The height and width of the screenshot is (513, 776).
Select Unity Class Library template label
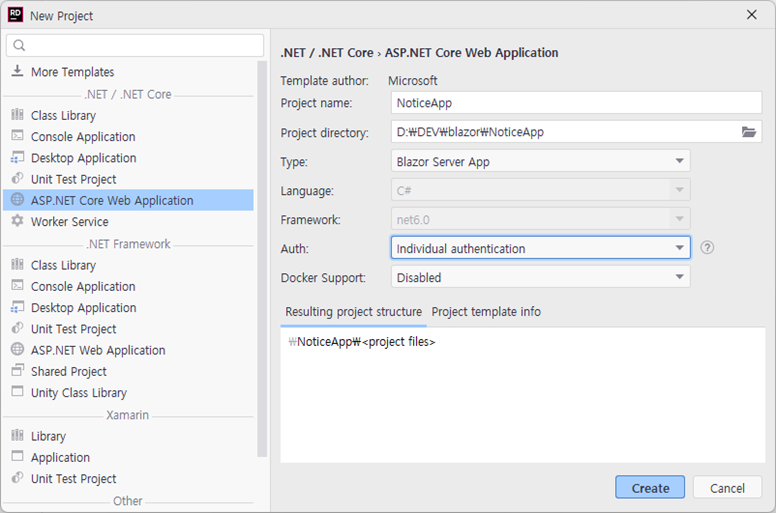point(79,393)
